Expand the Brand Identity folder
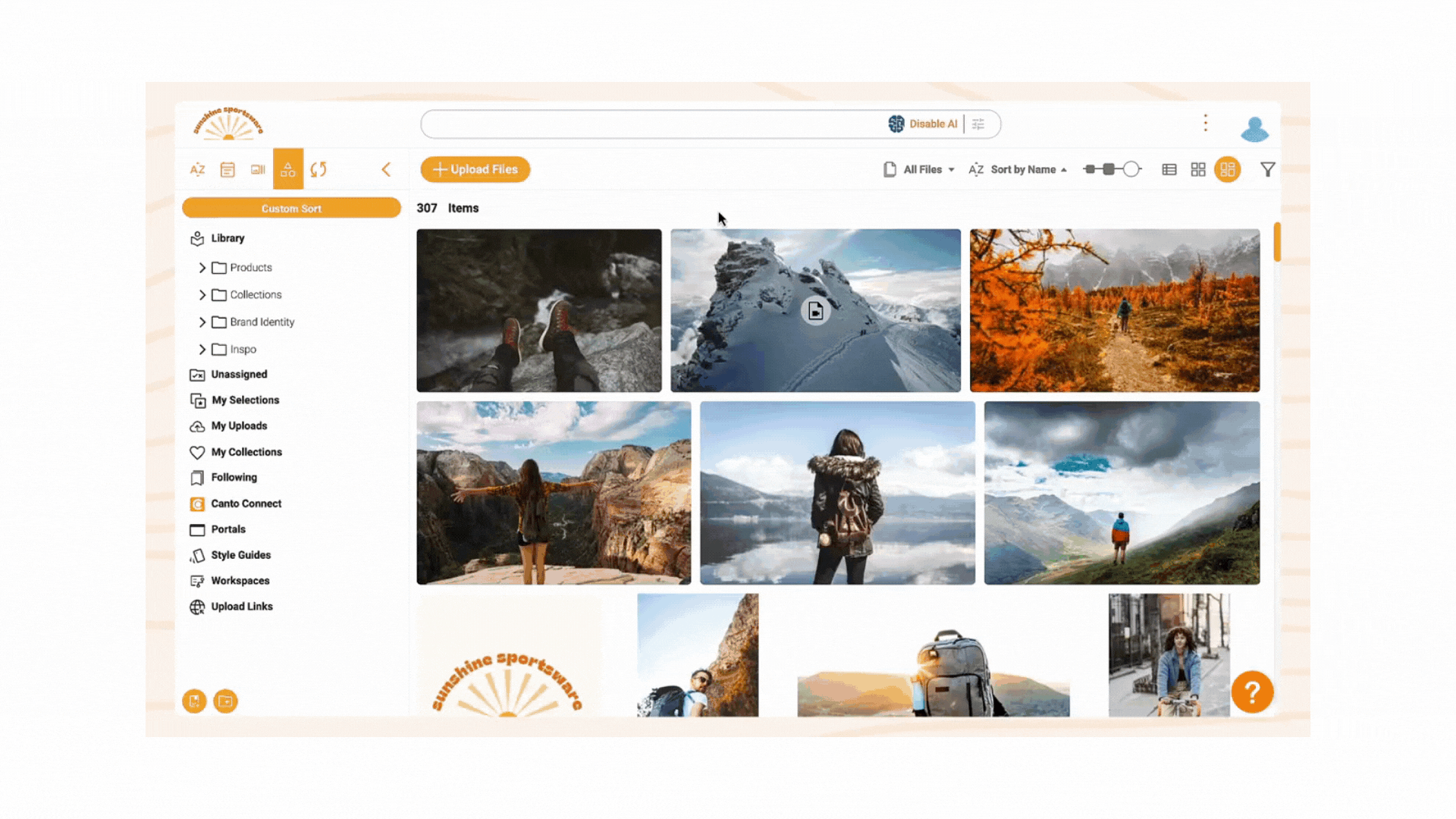Viewport: 1456px width, 819px height. tap(202, 322)
